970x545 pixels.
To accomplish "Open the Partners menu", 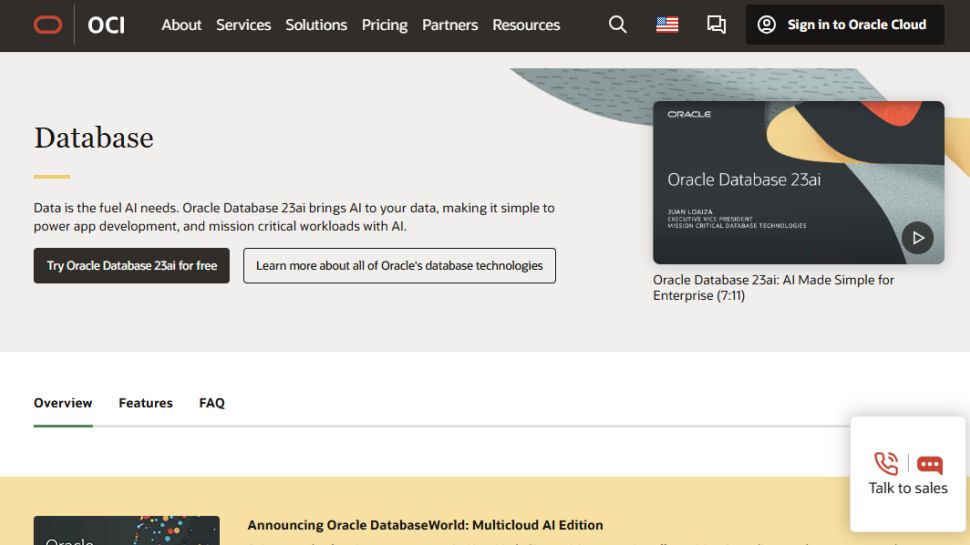I will tap(450, 25).
